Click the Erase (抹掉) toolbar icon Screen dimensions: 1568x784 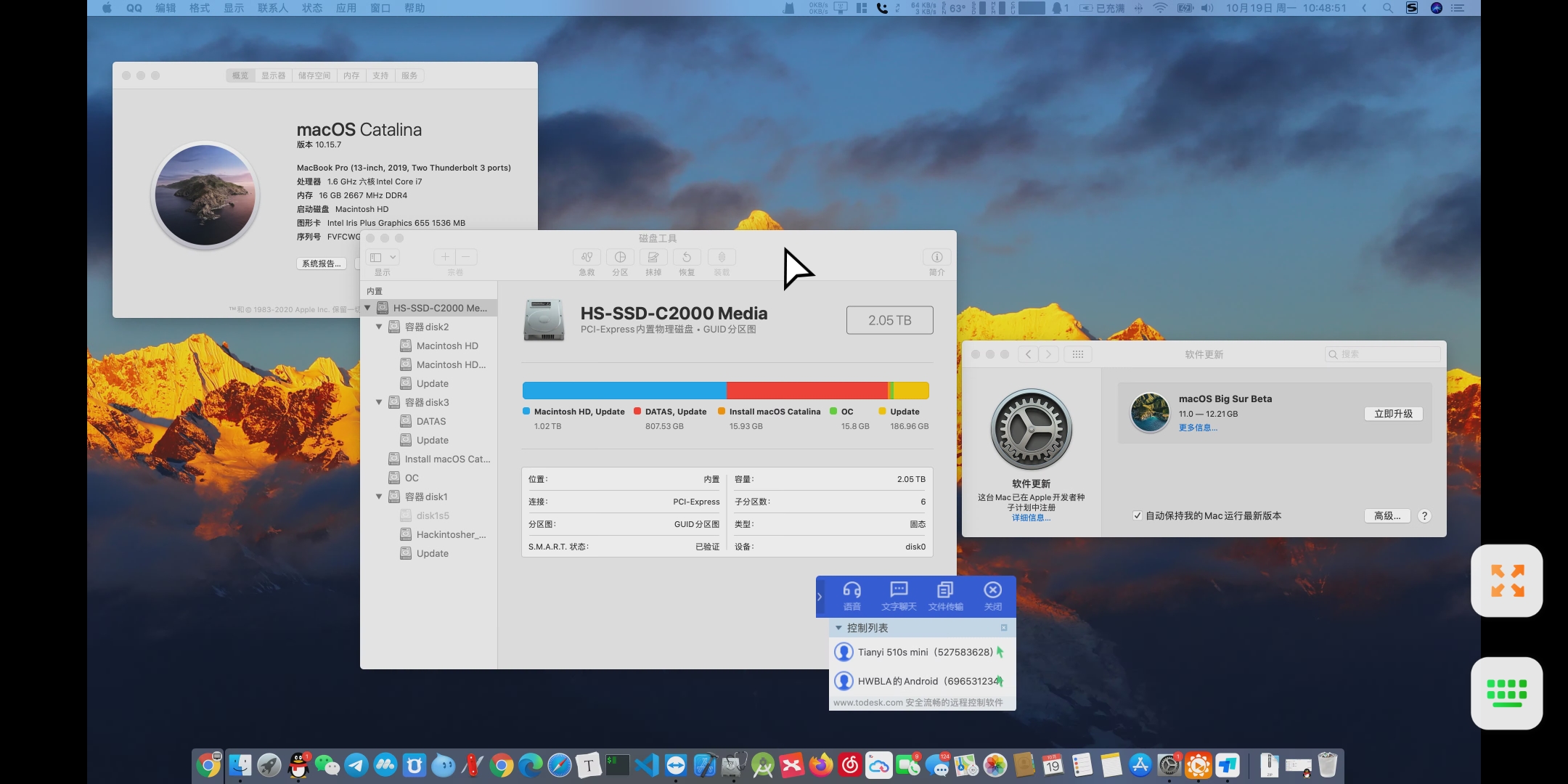click(653, 257)
